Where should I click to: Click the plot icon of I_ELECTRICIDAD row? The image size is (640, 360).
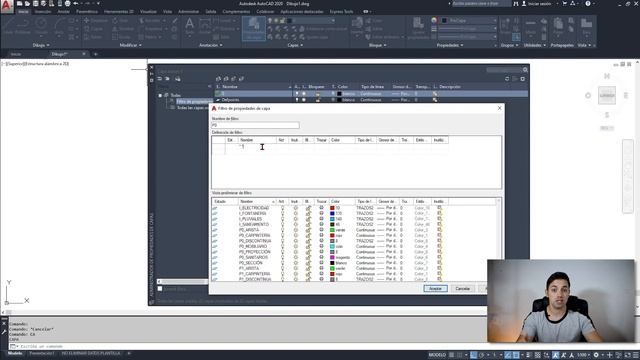[x=321, y=208]
